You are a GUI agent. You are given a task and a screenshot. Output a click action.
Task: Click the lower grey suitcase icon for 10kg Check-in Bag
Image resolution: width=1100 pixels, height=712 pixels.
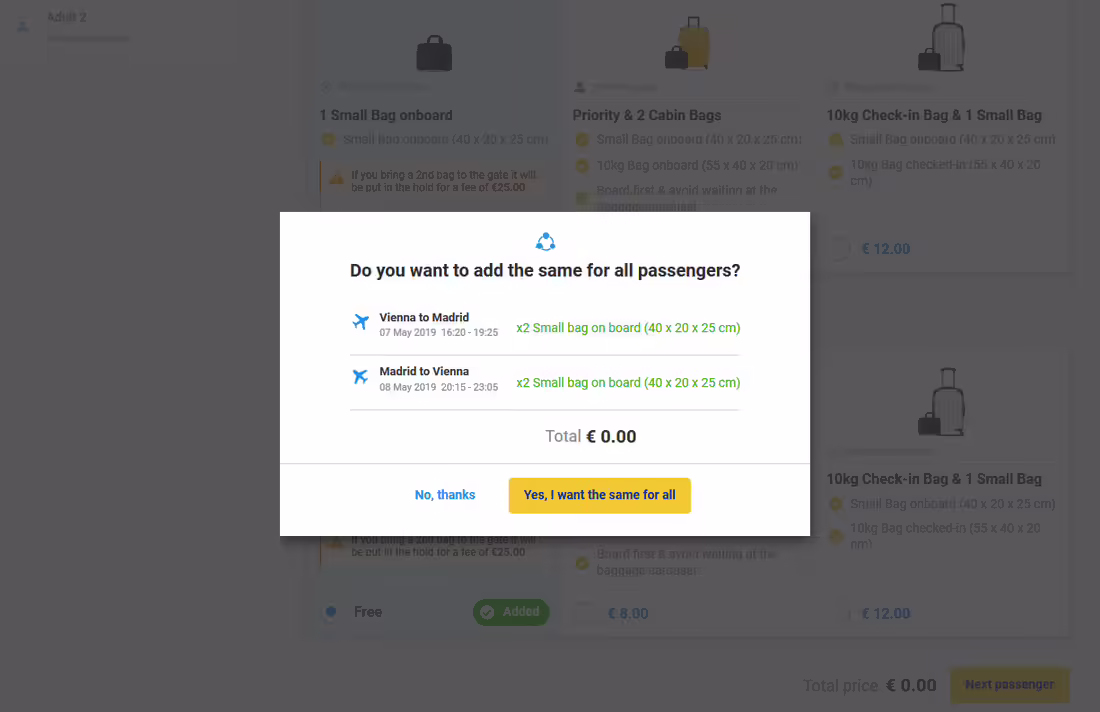(941, 402)
